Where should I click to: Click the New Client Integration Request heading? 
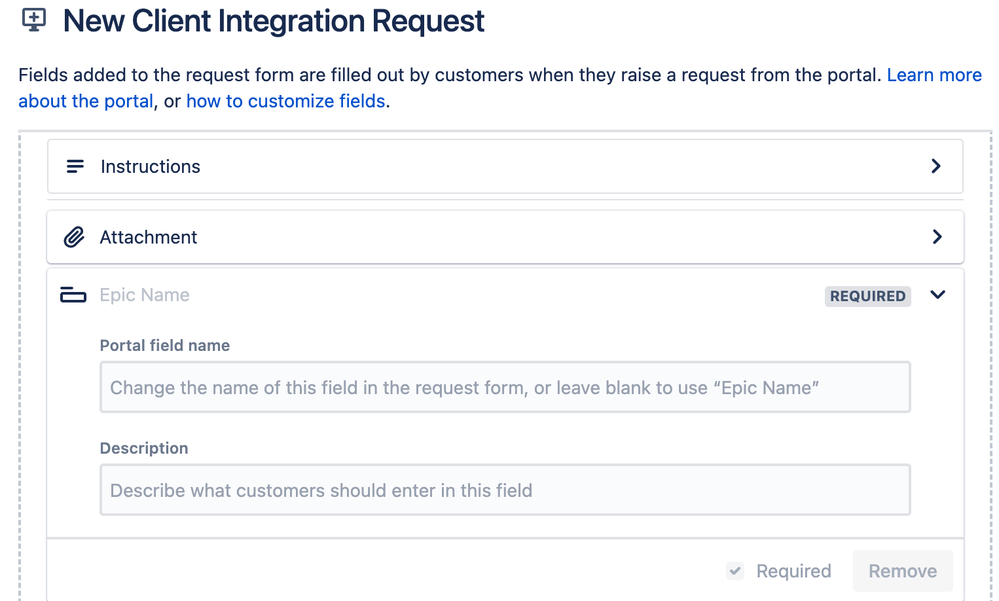tap(273, 21)
